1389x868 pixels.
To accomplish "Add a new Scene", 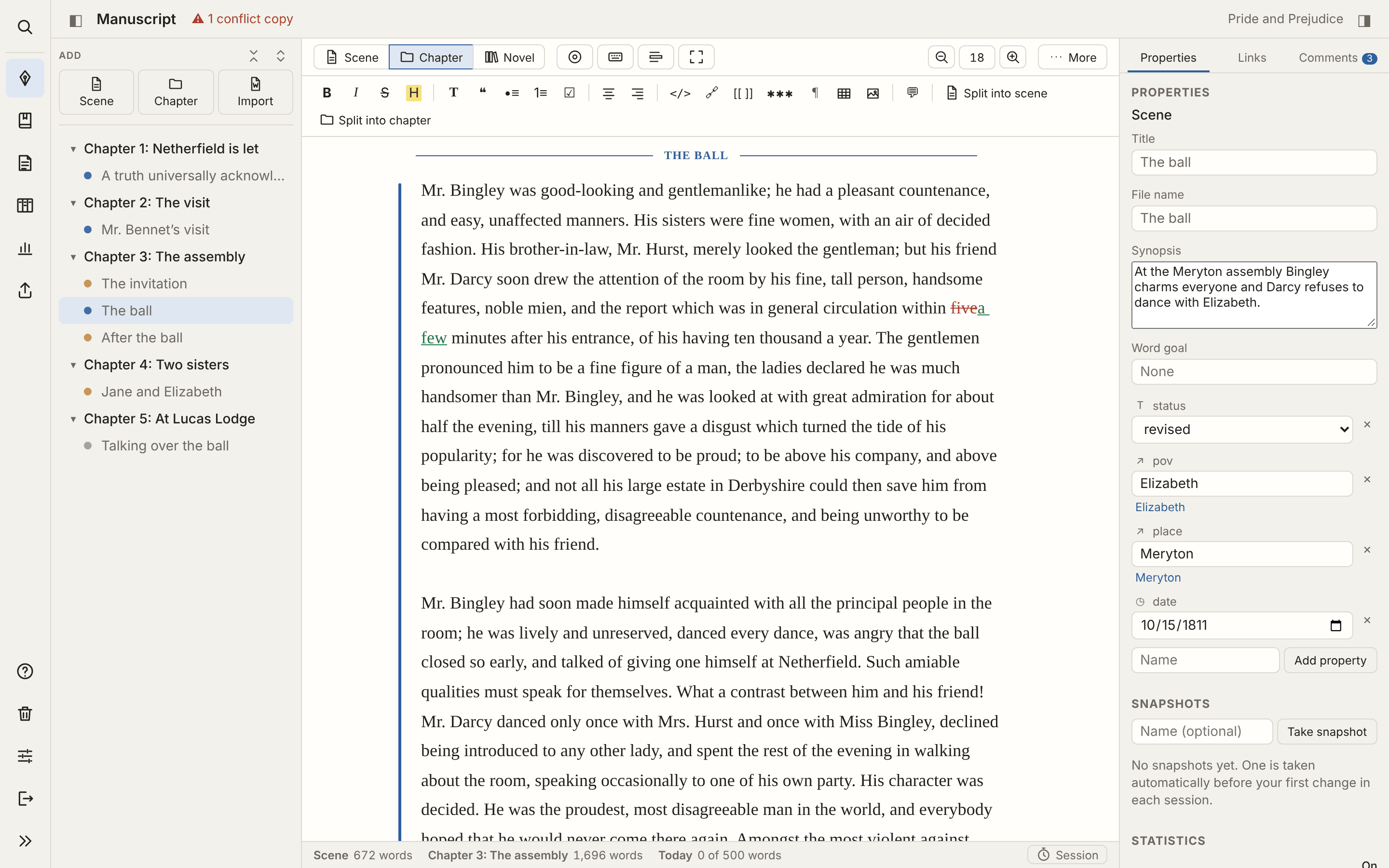I will (x=96, y=93).
